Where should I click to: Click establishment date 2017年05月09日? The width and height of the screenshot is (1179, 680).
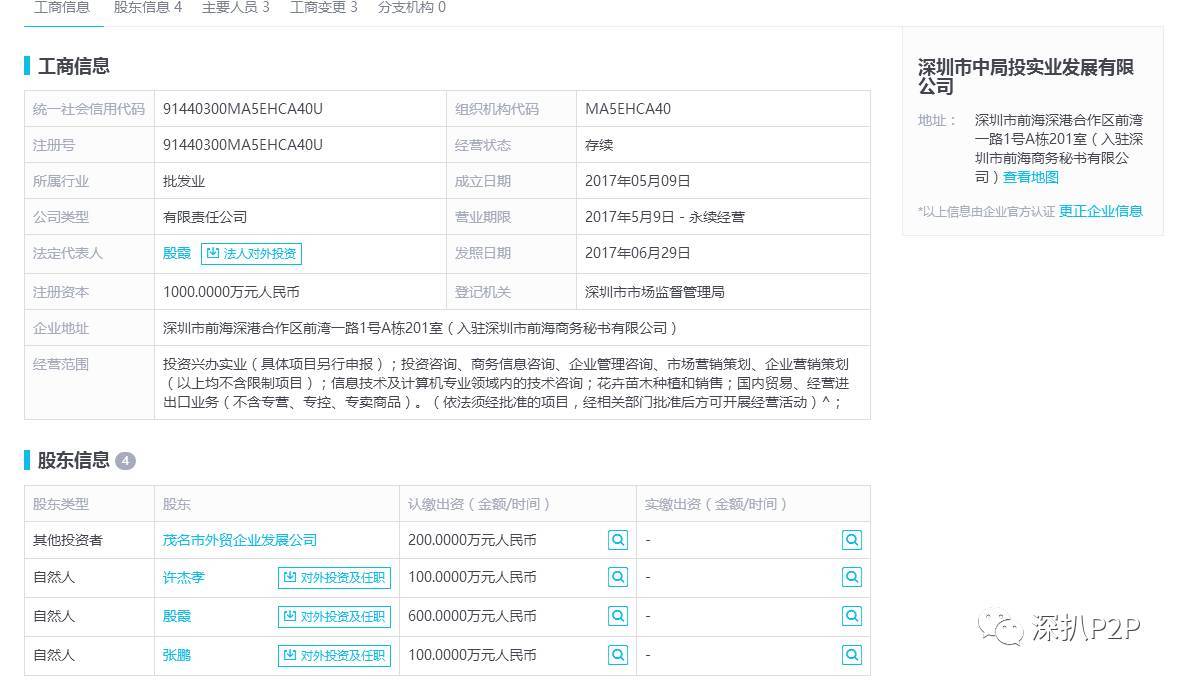coord(638,181)
